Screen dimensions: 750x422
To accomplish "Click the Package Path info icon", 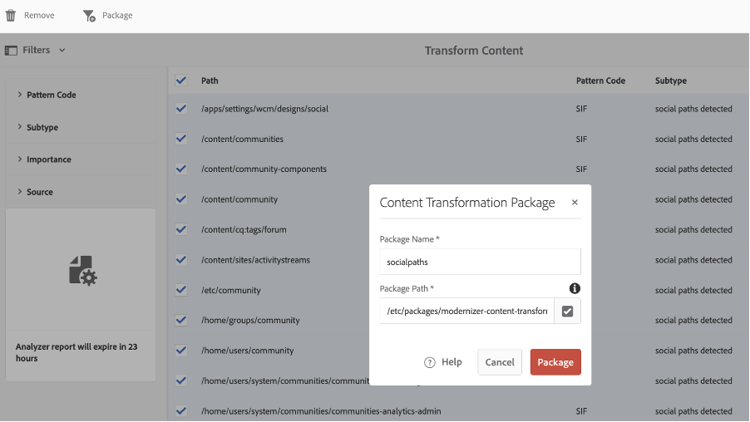I will (x=574, y=288).
